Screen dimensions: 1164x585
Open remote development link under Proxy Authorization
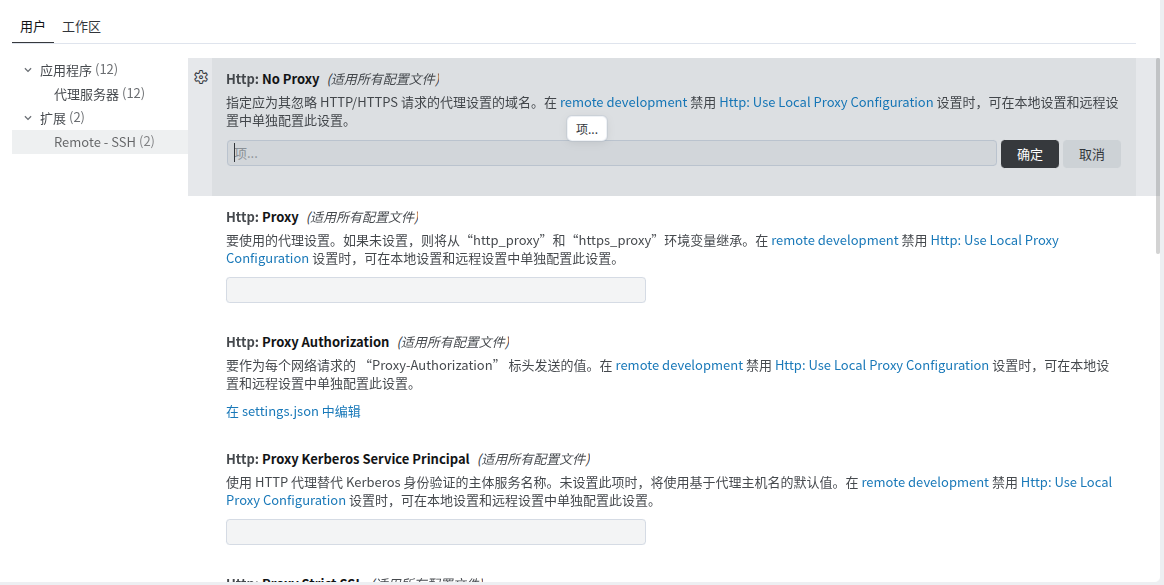coord(679,365)
